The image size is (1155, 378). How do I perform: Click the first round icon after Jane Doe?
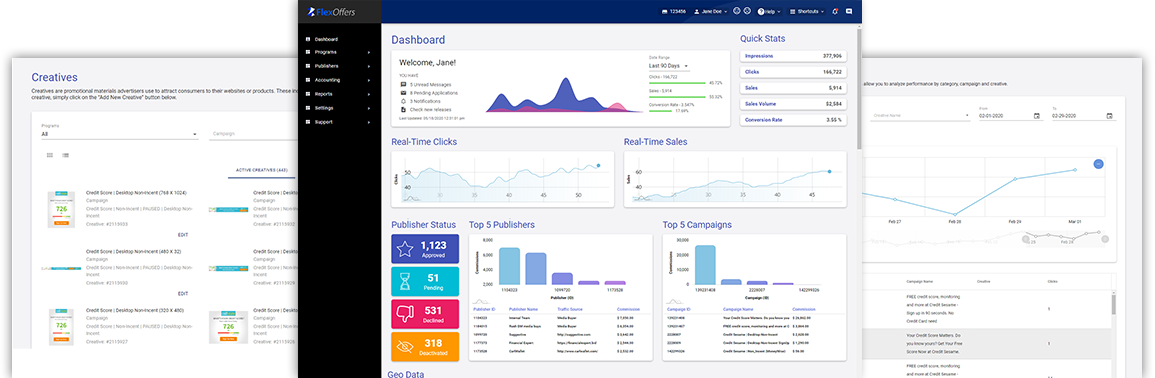point(737,11)
